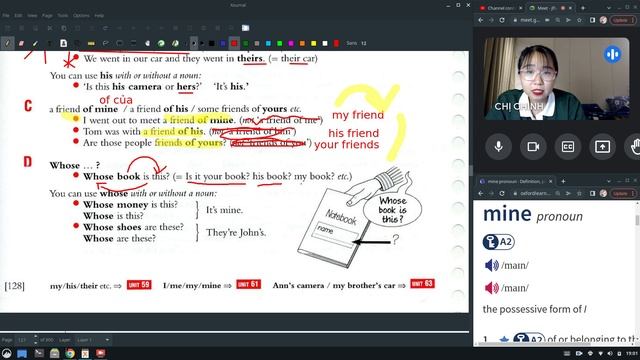Image resolution: width=640 pixels, height=360 pixels.
Task: Pick the light green color swatch
Action: click(x=280, y=43)
